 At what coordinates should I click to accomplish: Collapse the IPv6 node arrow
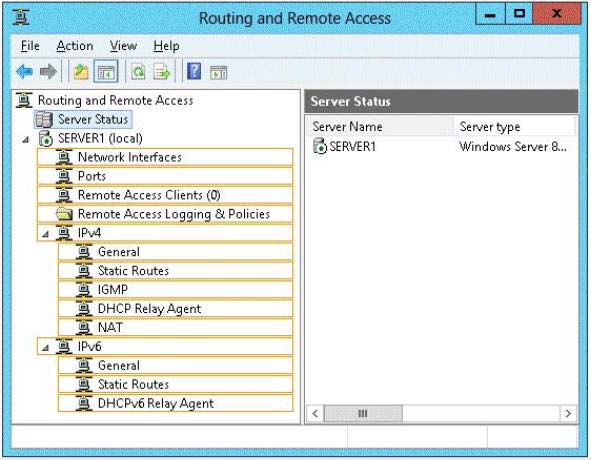point(46,348)
